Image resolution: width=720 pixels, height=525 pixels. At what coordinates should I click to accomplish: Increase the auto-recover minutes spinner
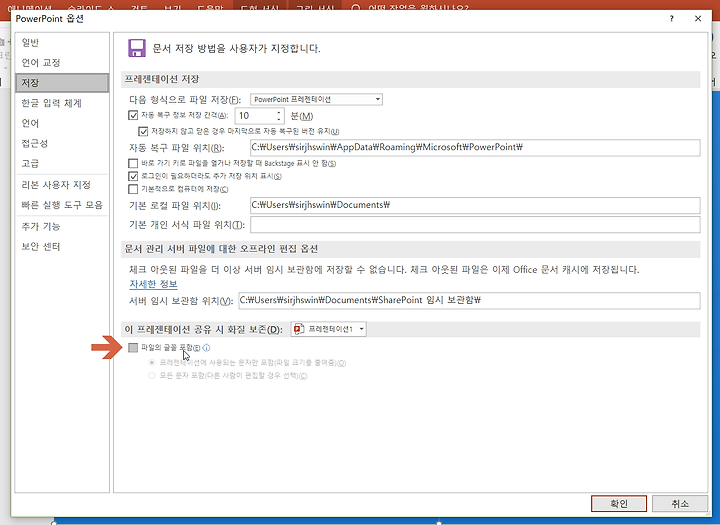(279, 112)
